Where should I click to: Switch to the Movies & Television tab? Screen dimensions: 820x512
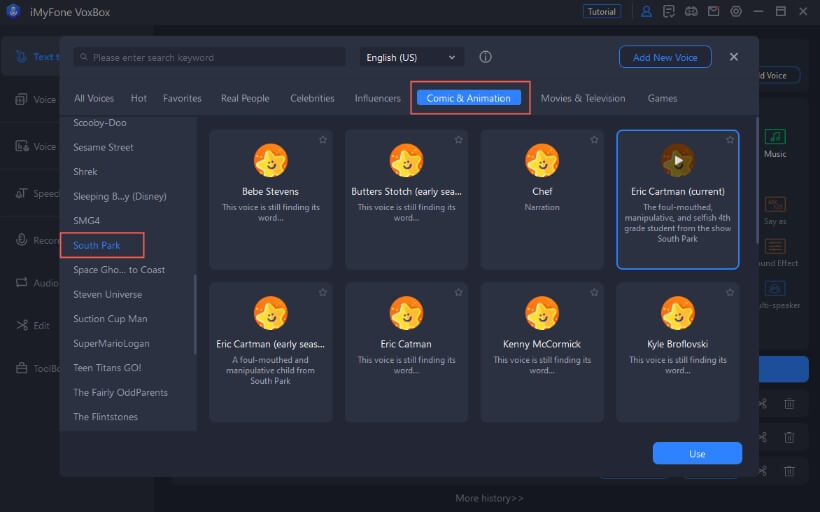[x=583, y=98]
